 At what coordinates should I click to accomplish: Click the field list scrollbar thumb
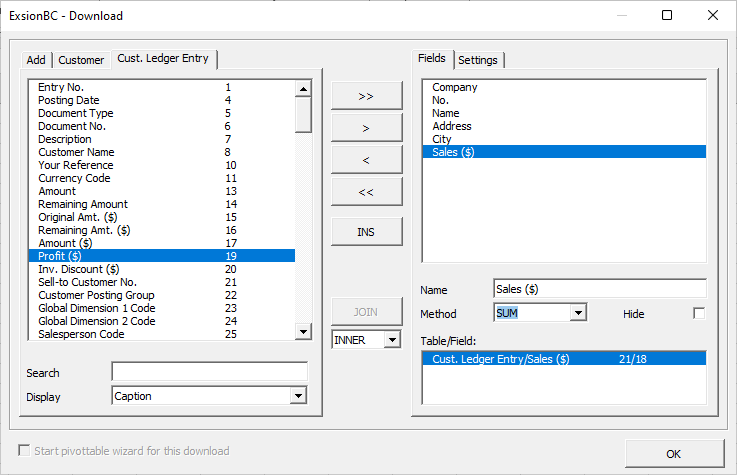[x=303, y=115]
